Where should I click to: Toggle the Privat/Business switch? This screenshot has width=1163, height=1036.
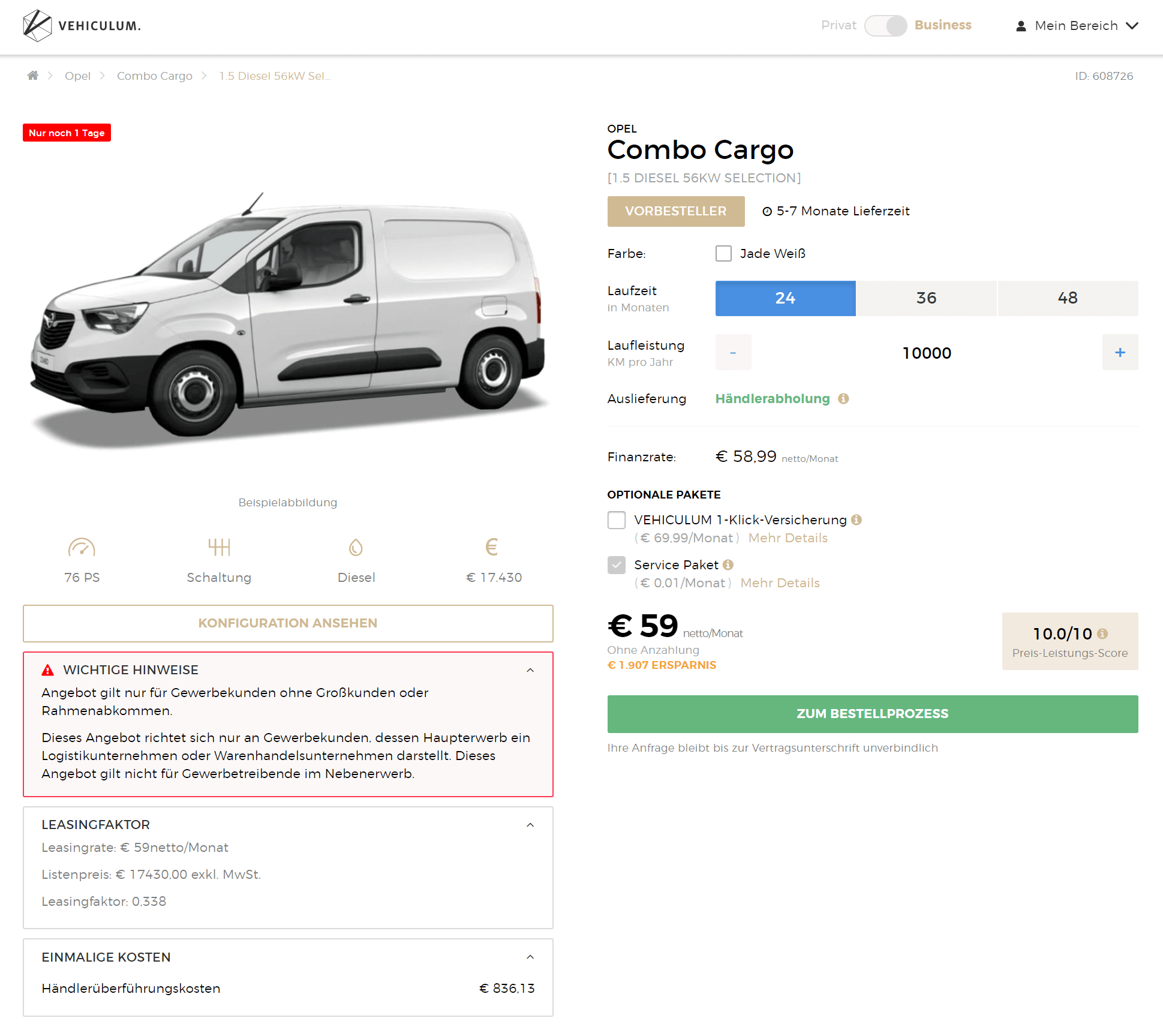pos(885,26)
